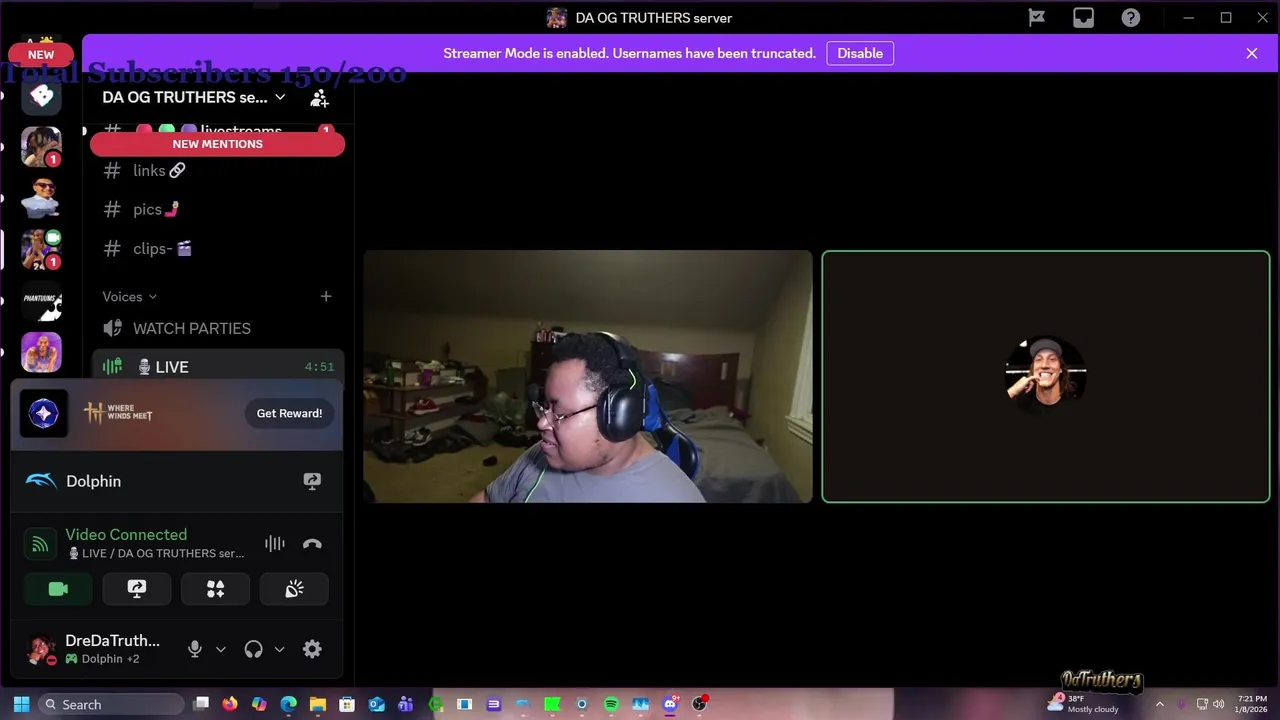Open output device options arrow next to headphones
Viewport: 1280px width, 720px height.
click(x=279, y=649)
